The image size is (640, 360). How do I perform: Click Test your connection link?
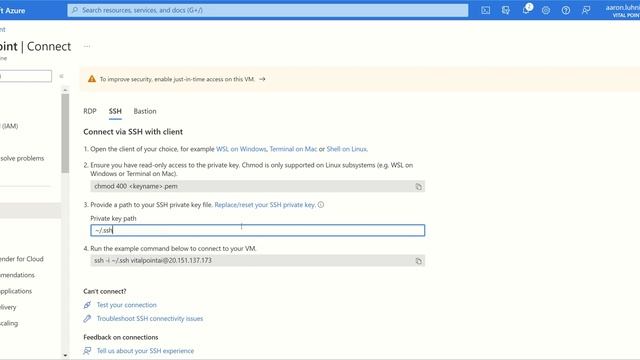[x=127, y=305]
